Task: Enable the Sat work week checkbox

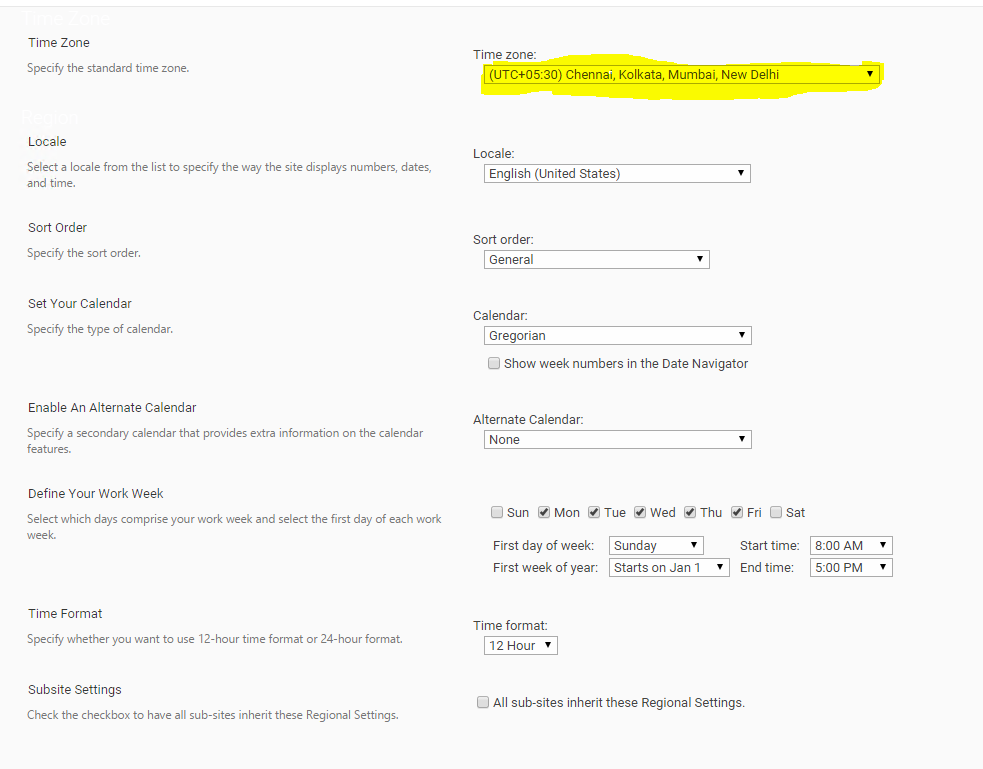Action: (775, 512)
